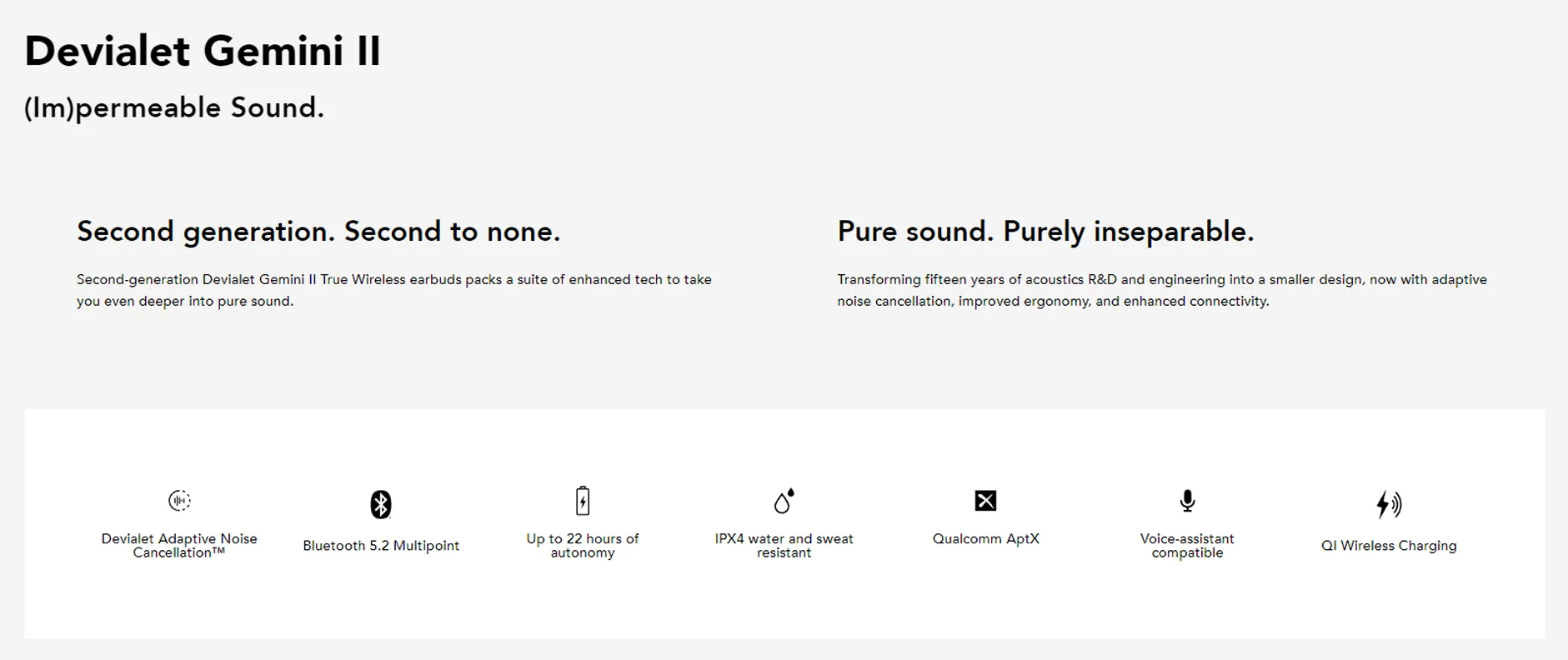Click the 'Up to 22 hours of autonomy' label
Image resolution: width=1568 pixels, height=660 pixels.
coord(583,545)
